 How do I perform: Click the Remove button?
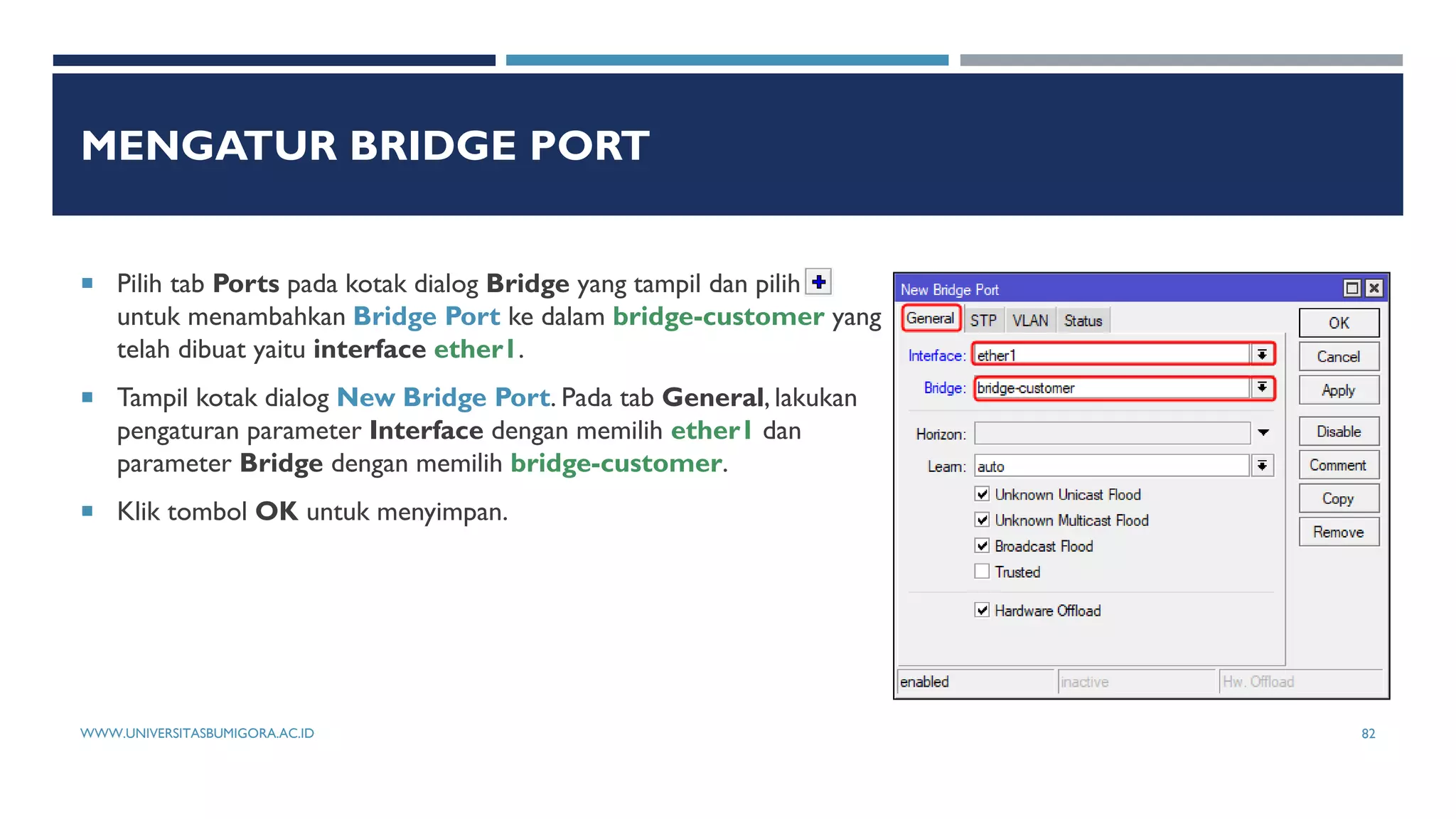click(x=1339, y=532)
